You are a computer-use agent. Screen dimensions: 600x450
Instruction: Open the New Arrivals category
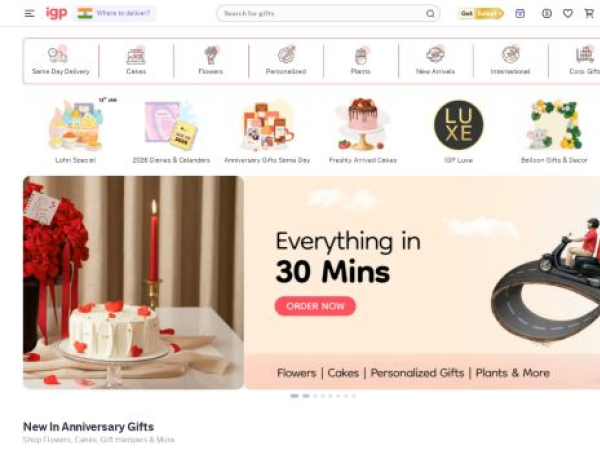[x=435, y=60]
